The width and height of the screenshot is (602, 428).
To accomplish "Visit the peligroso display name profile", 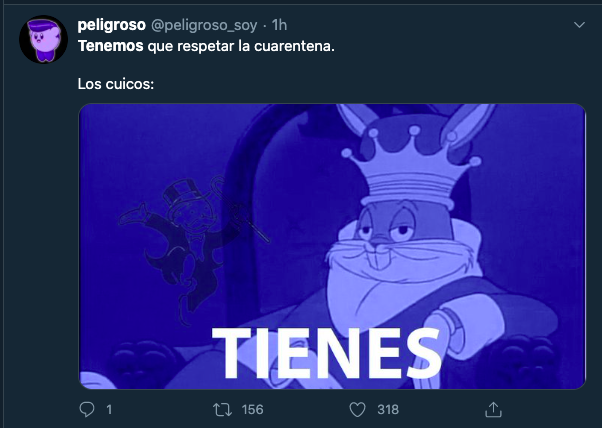I will [111, 25].
